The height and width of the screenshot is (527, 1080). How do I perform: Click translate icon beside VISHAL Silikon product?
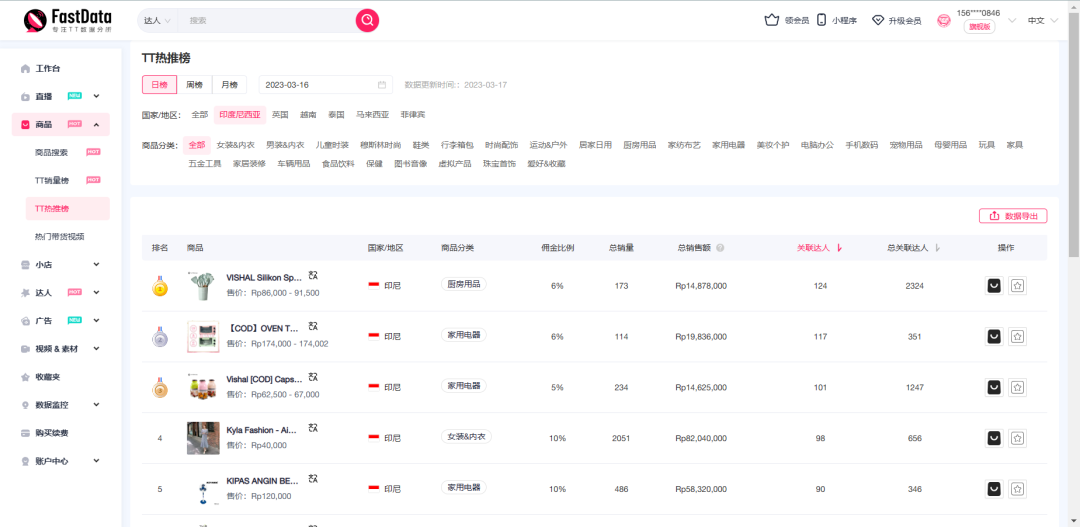[313, 275]
